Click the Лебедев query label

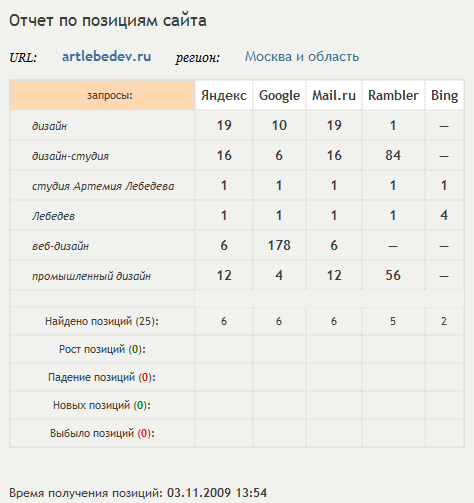tap(53, 216)
